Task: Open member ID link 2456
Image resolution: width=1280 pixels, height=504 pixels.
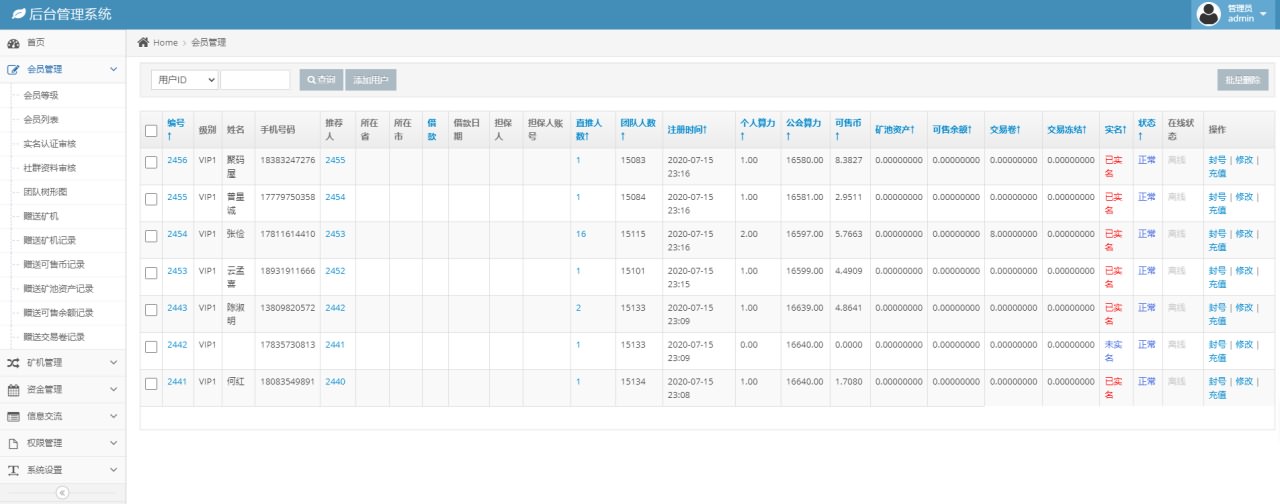Action: coord(177,160)
